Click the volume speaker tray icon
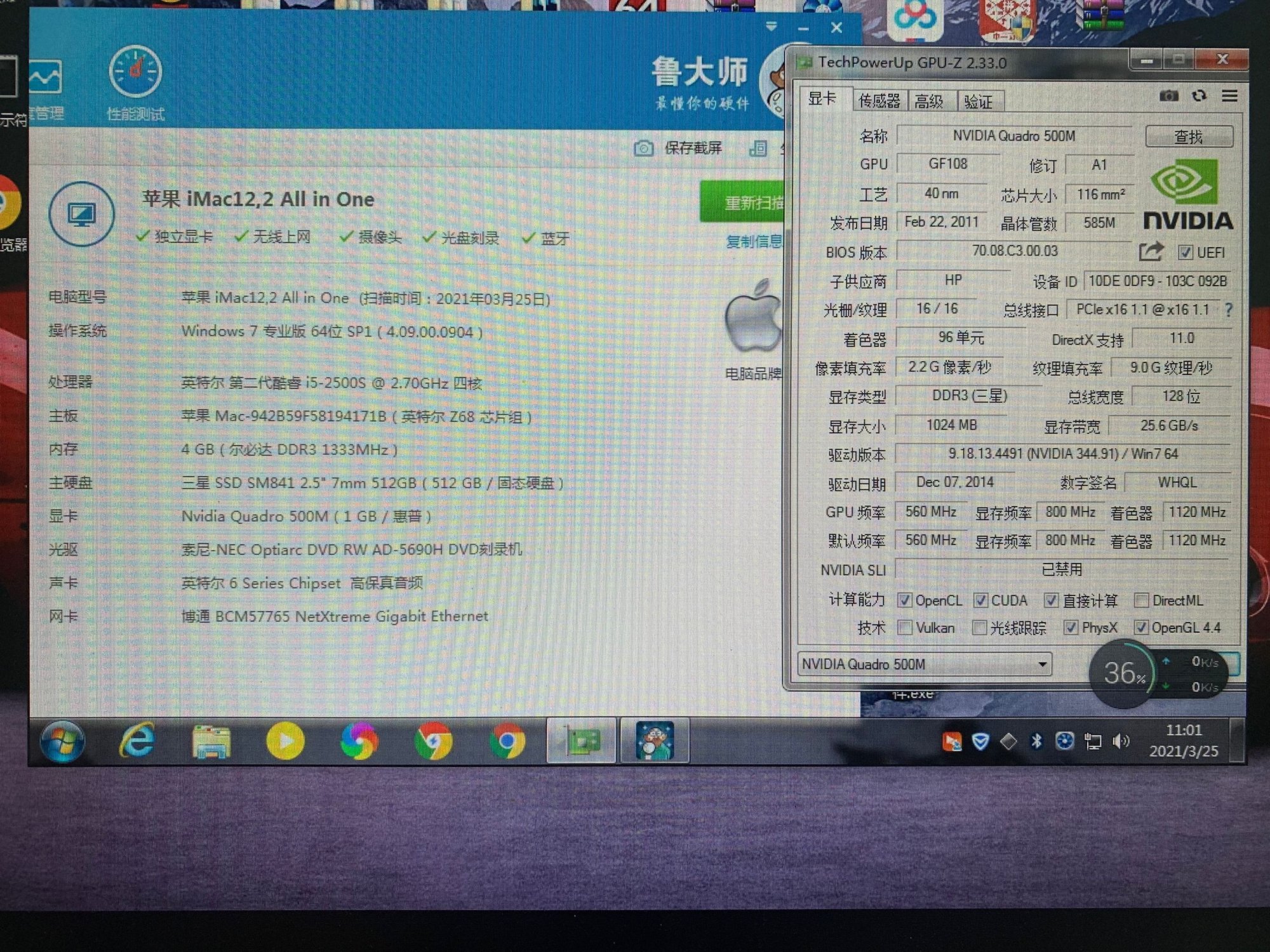The height and width of the screenshot is (952, 1270). [x=1121, y=741]
